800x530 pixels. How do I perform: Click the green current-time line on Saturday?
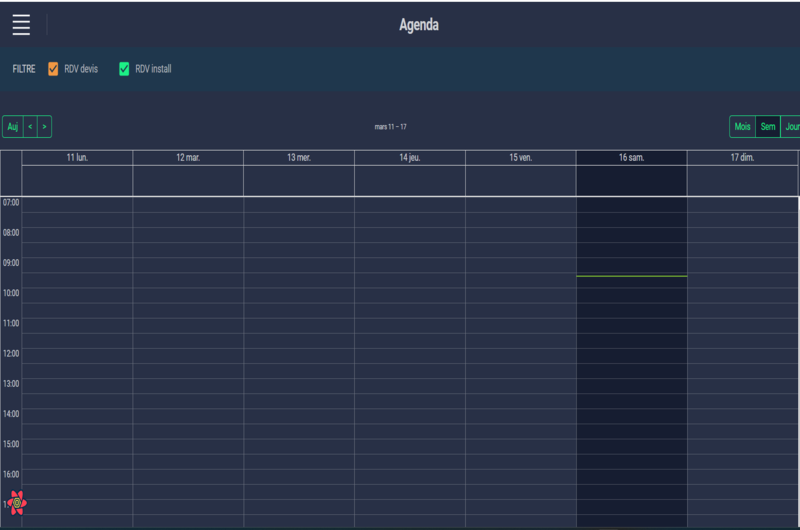click(x=631, y=276)
